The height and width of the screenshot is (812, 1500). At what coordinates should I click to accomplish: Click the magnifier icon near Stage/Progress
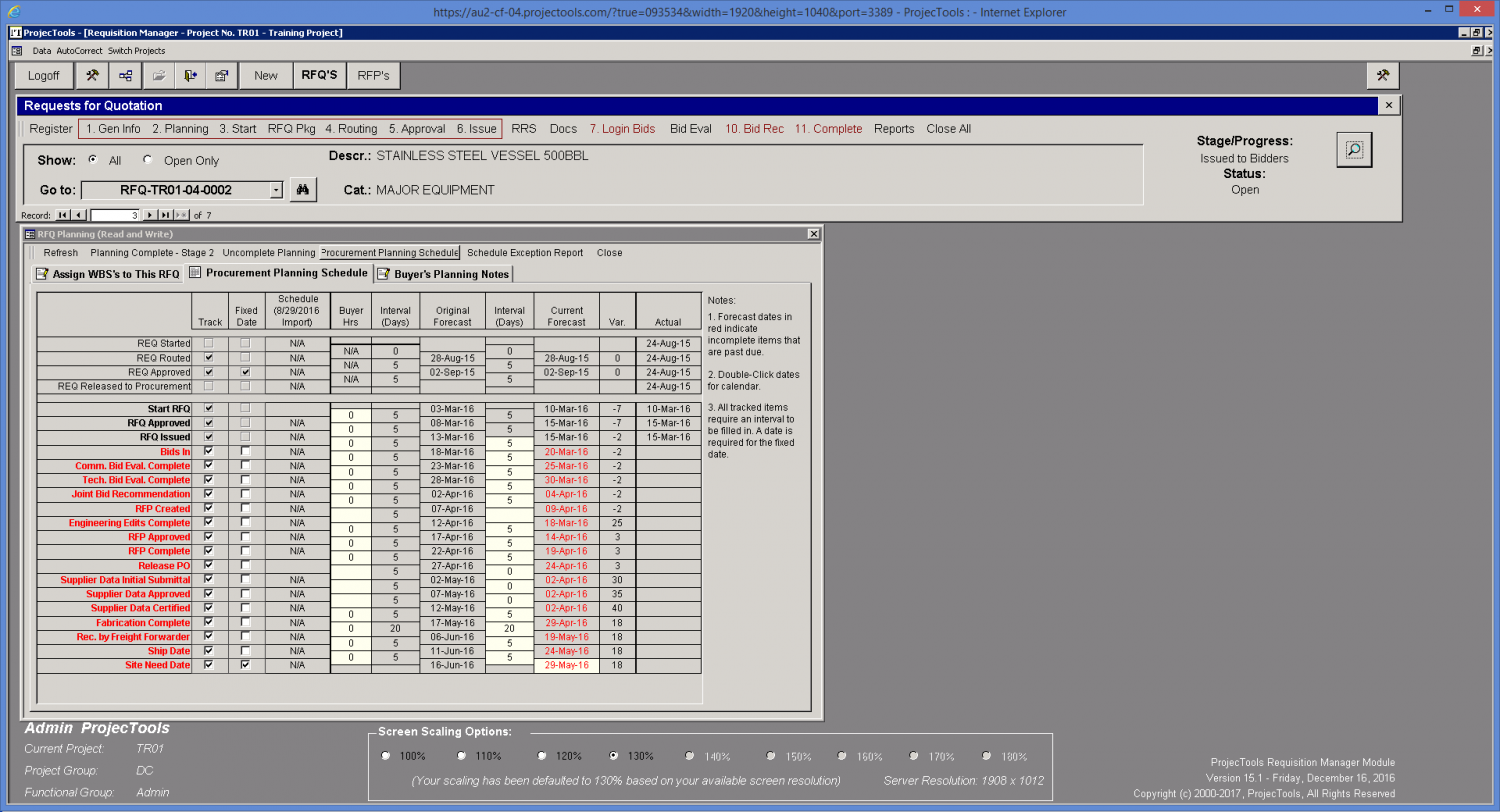point(1354,150)
